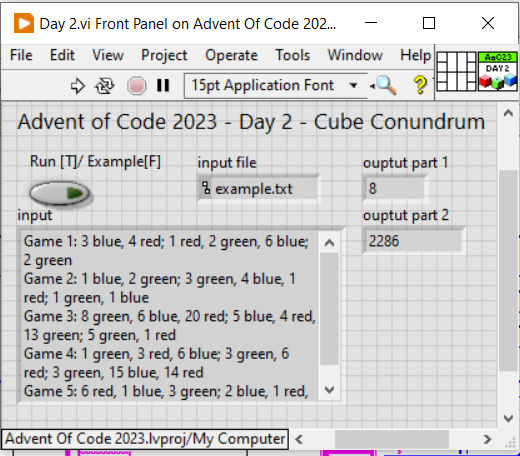
Task: Click the ouptut part 2 indicator value 2286
Action: [x=413, y=241]
